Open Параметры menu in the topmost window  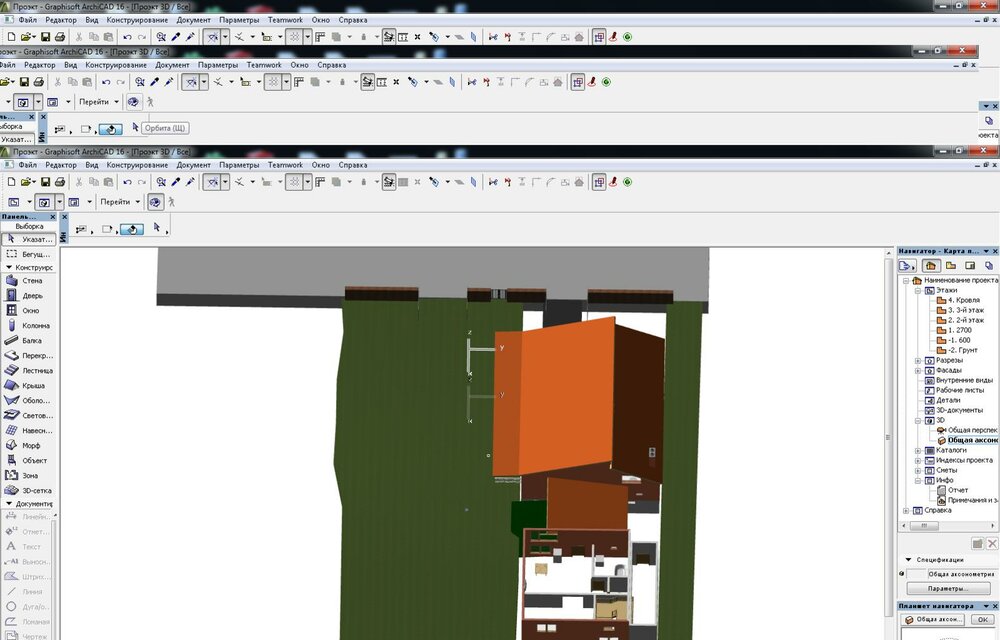[239, 20]
